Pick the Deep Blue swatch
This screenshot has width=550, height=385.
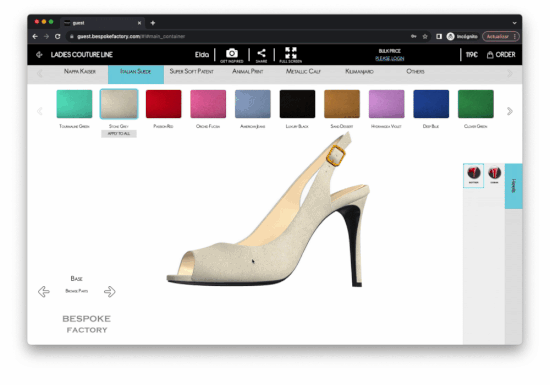click(x=431, y=104)
